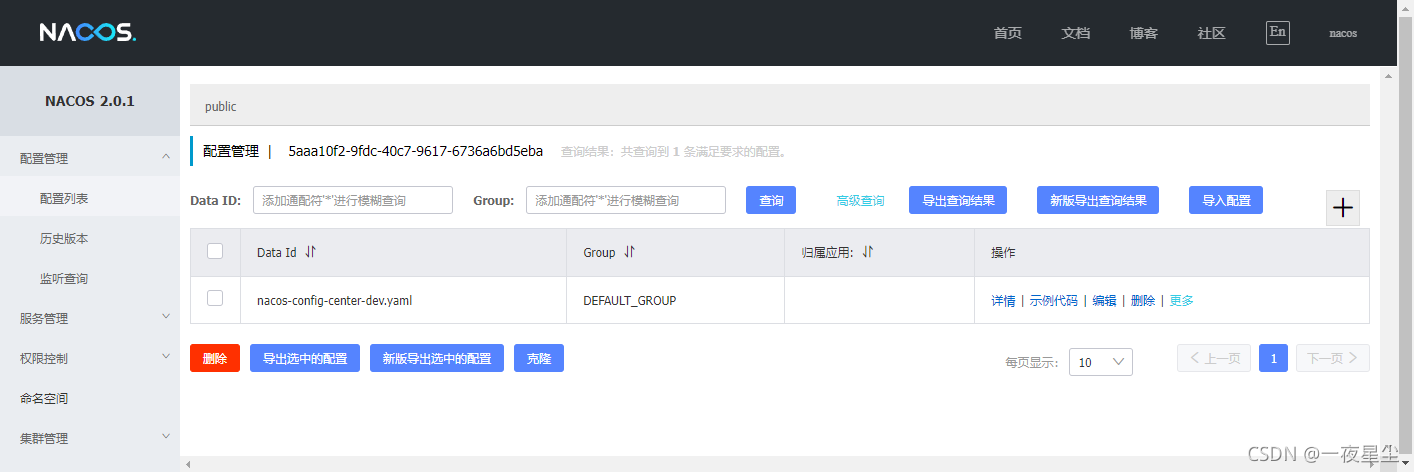This screenshot has height=472, width=1414.
Task: Open 文档 in top navigation
Action: coord(1076,33)
